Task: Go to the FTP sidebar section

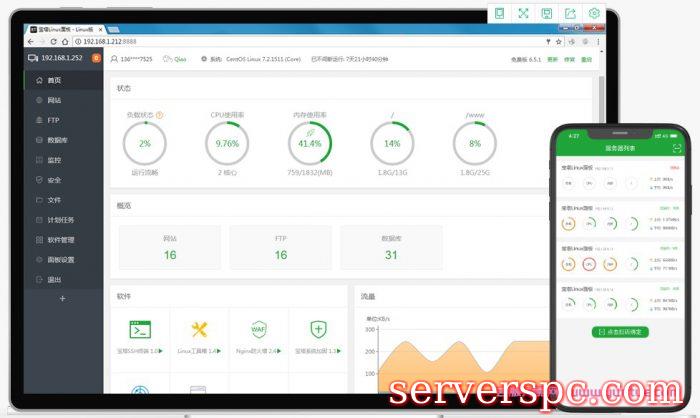Action: click(x=54, y=120)
